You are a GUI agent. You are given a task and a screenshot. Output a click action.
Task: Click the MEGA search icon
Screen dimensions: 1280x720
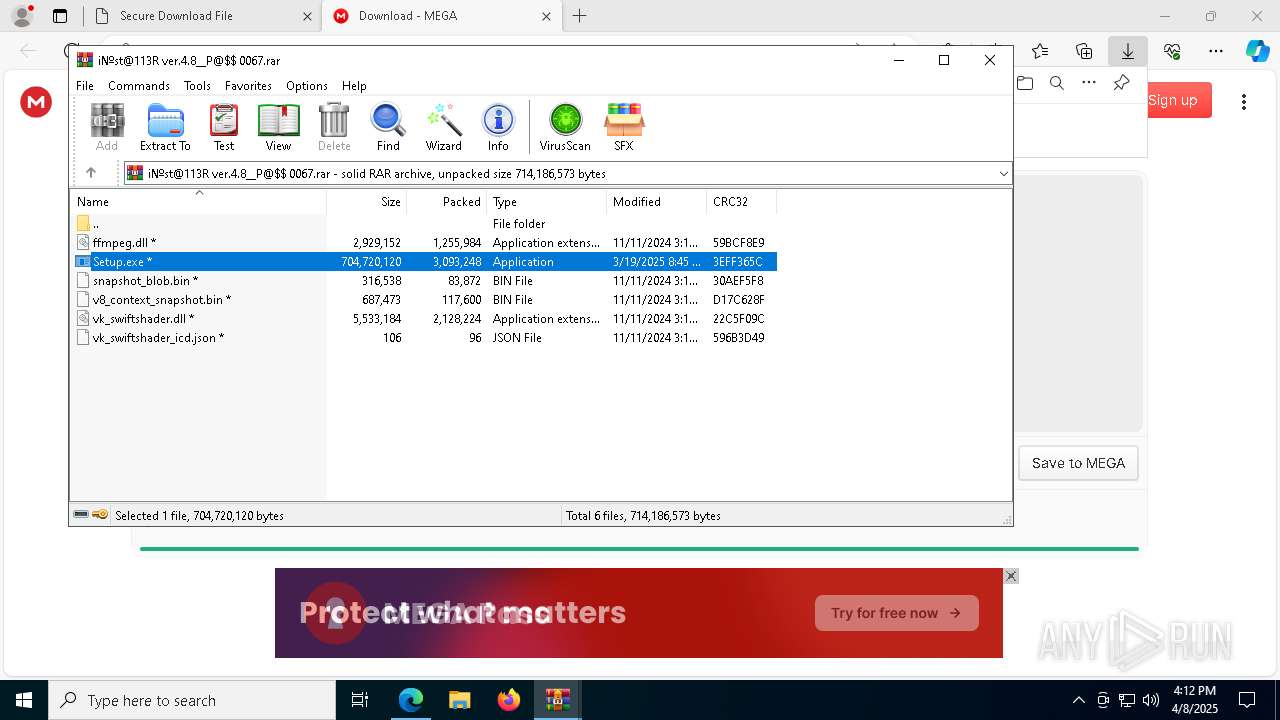1057,83
